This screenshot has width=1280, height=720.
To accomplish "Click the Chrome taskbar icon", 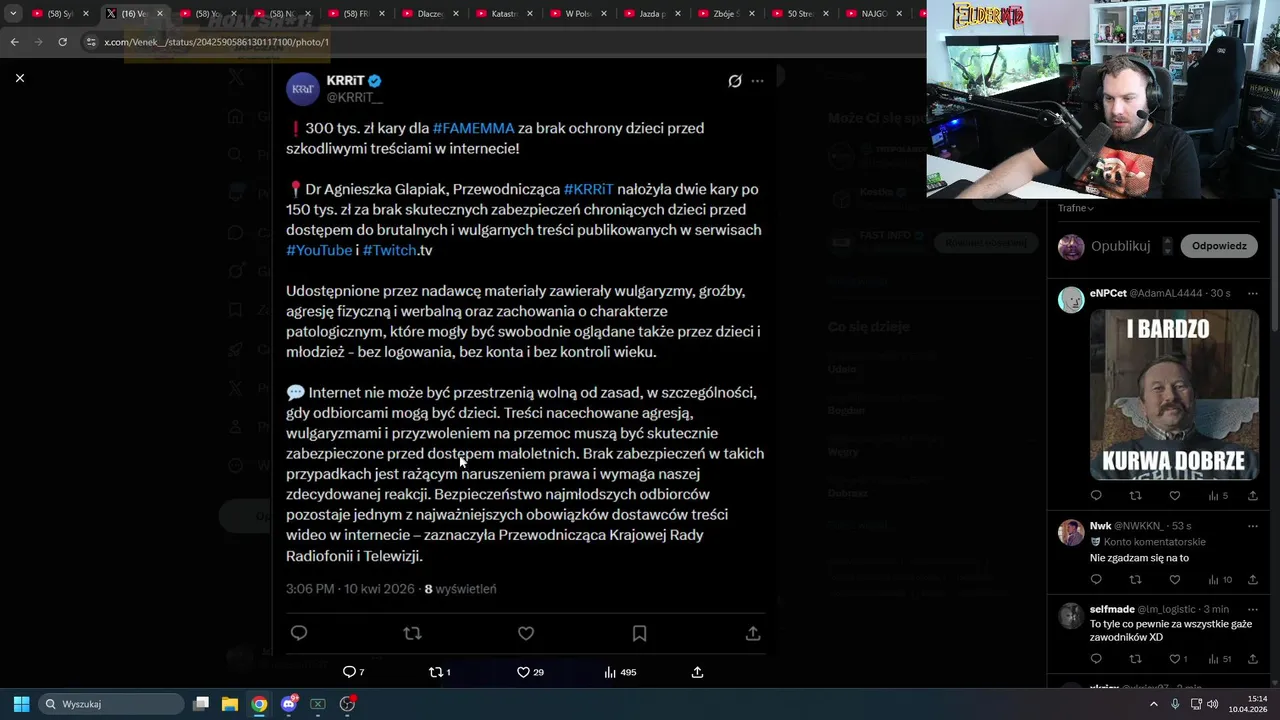I will [259, 704].
